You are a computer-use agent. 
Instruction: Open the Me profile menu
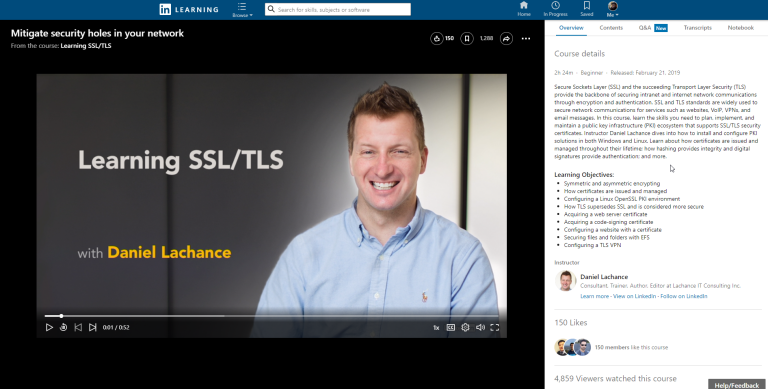click(612, 9)
